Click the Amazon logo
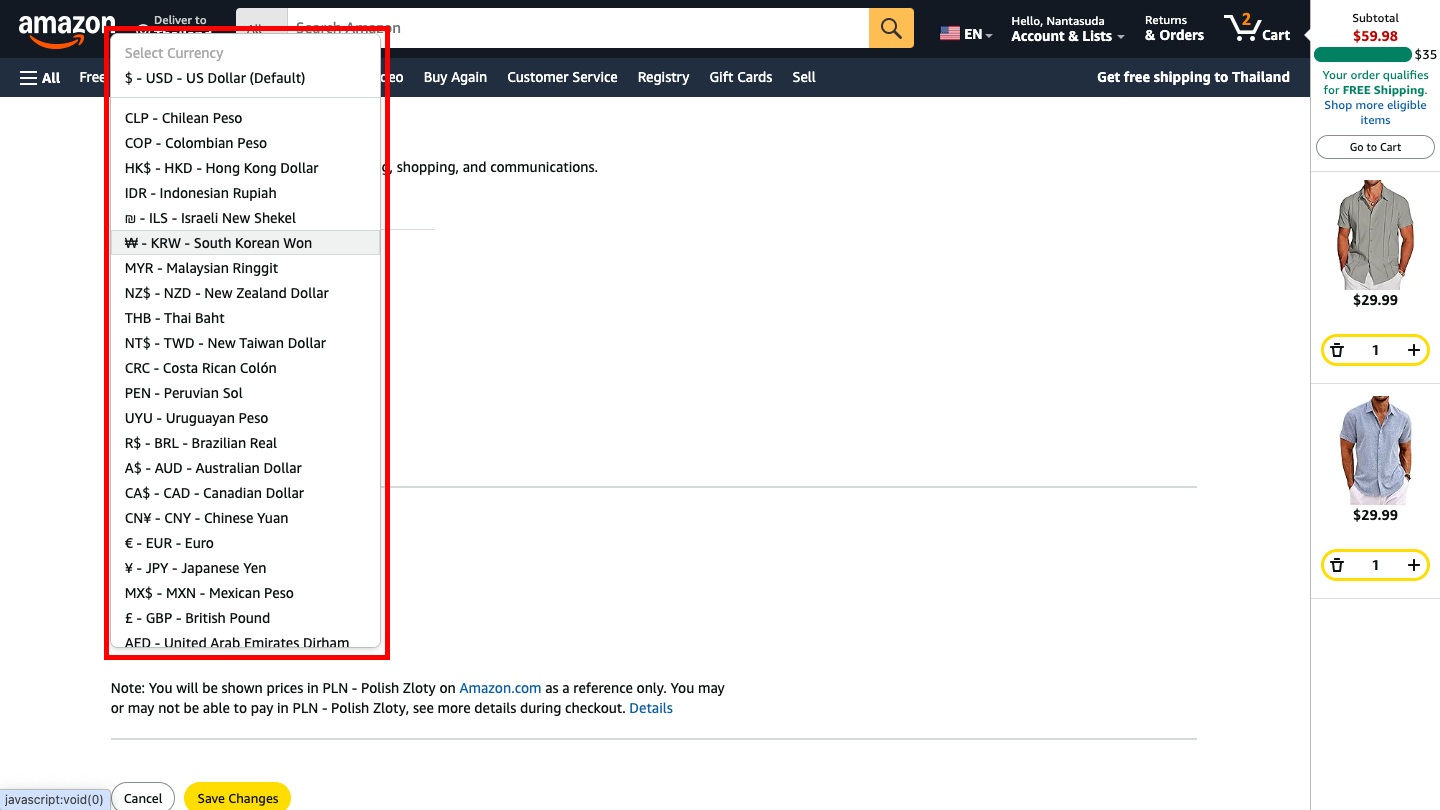The image size is (1440, 810). point(67,30)
